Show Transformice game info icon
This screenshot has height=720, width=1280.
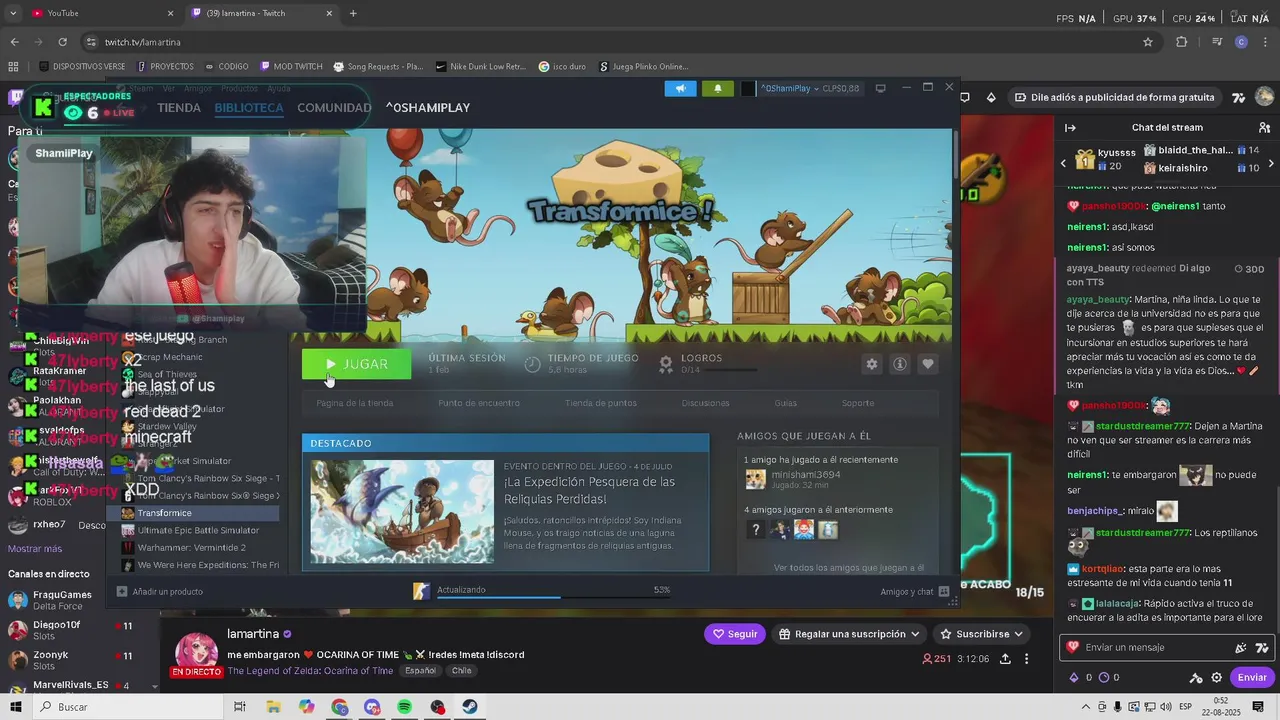900,364
